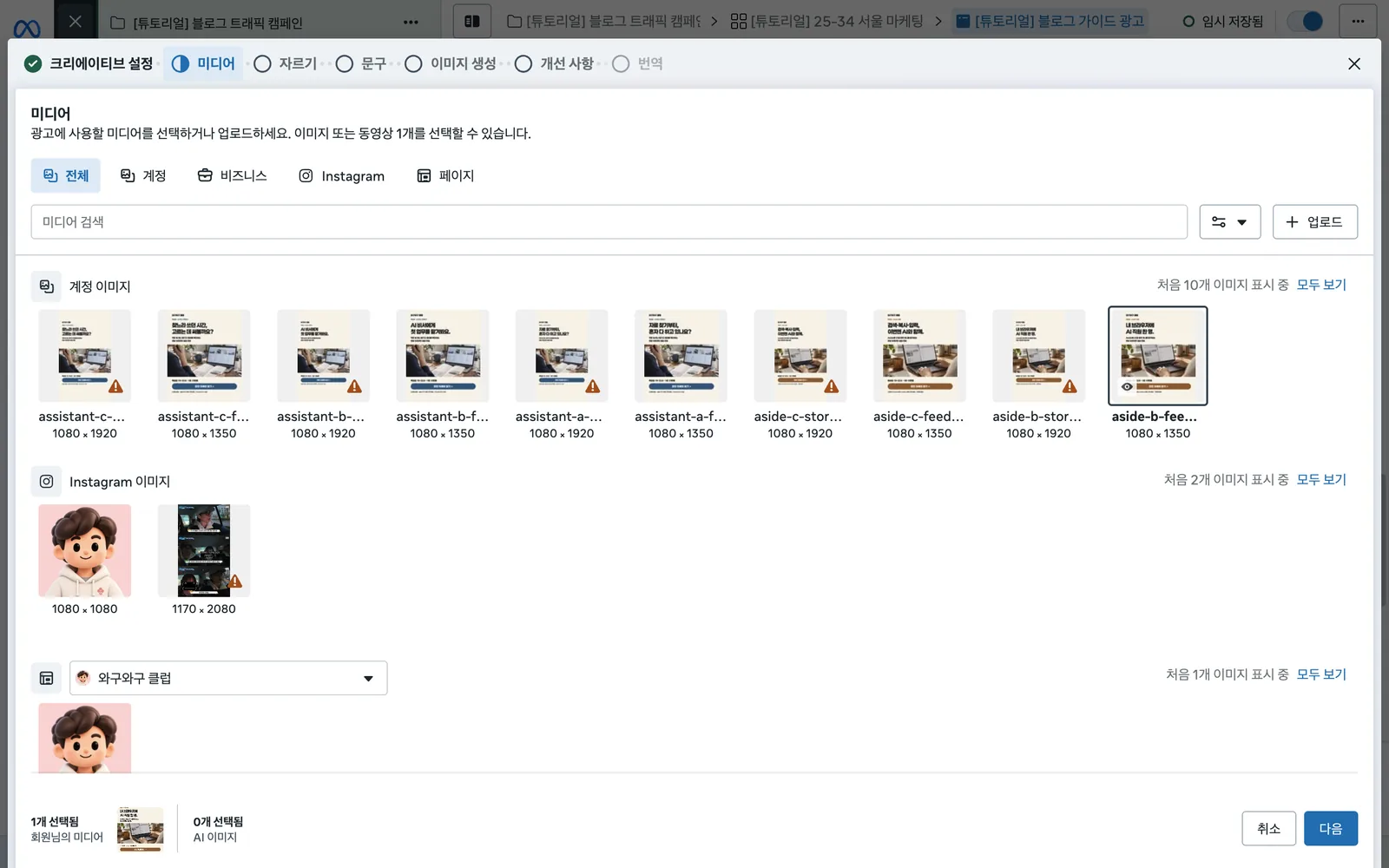Go to the 자르기 step
Viewport: 1389px width, 868px height.
(286, 63)
